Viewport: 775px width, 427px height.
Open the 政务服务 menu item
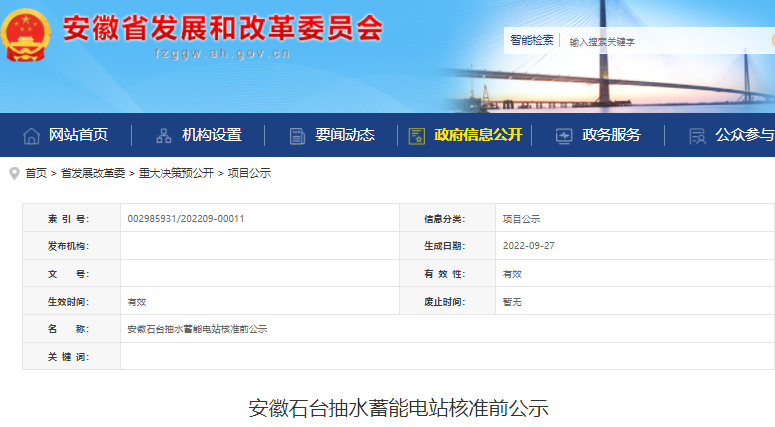(611, 135)
